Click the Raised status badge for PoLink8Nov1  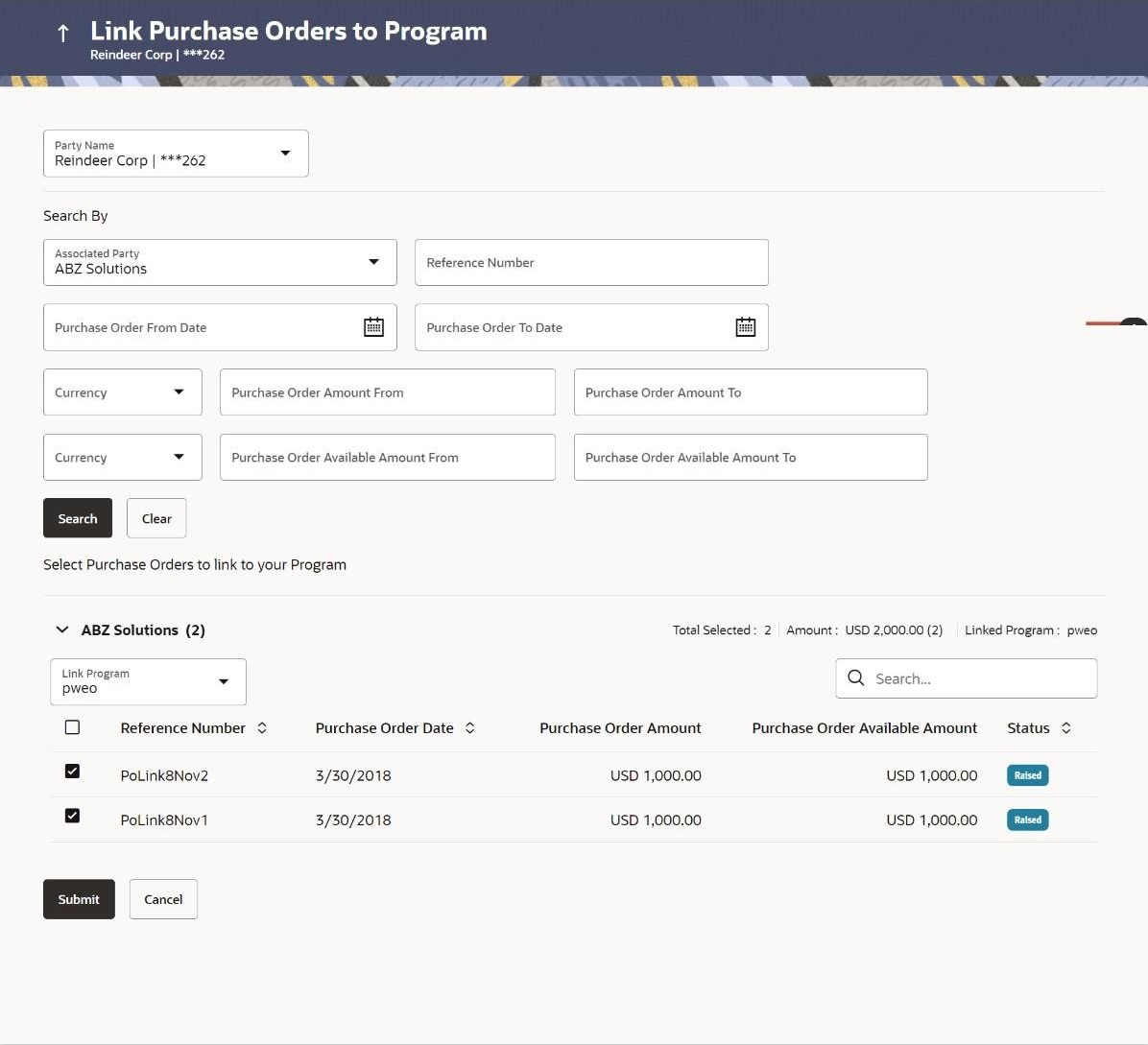pos(1027,820)
